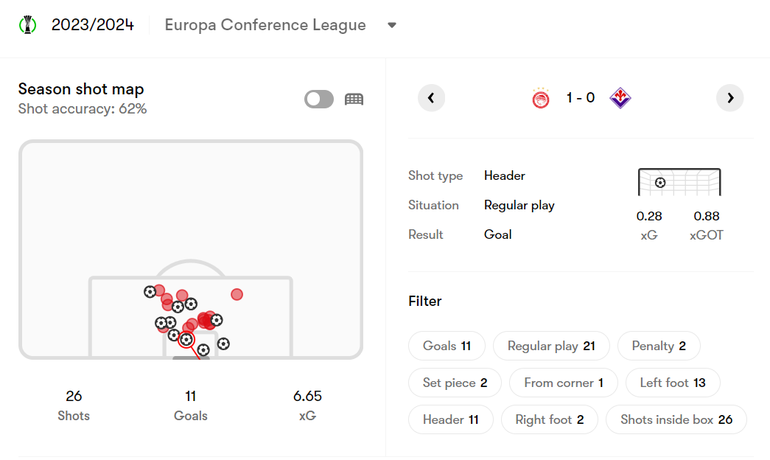Select the Left foot 13 filter
Image resolution: width=770 pixels, height=460 pixels.
pos(672,382)
